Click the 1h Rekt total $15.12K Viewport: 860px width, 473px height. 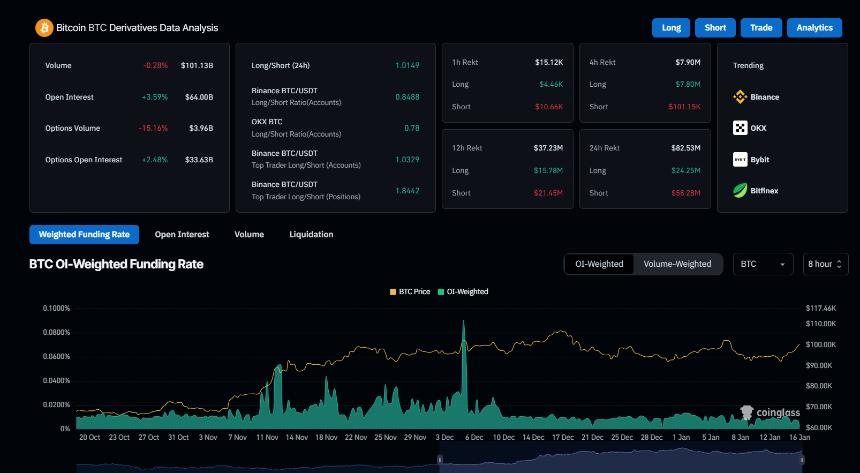549,63
